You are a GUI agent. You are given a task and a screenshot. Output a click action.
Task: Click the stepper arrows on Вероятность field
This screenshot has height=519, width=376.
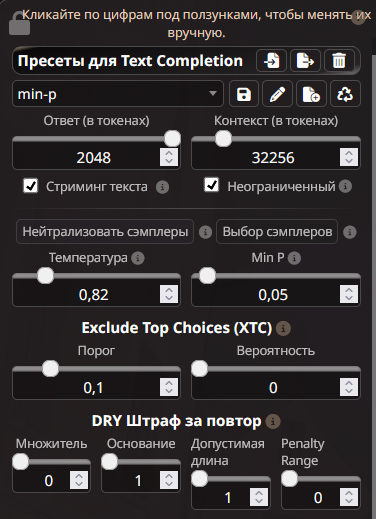click(x=349, y=387)
